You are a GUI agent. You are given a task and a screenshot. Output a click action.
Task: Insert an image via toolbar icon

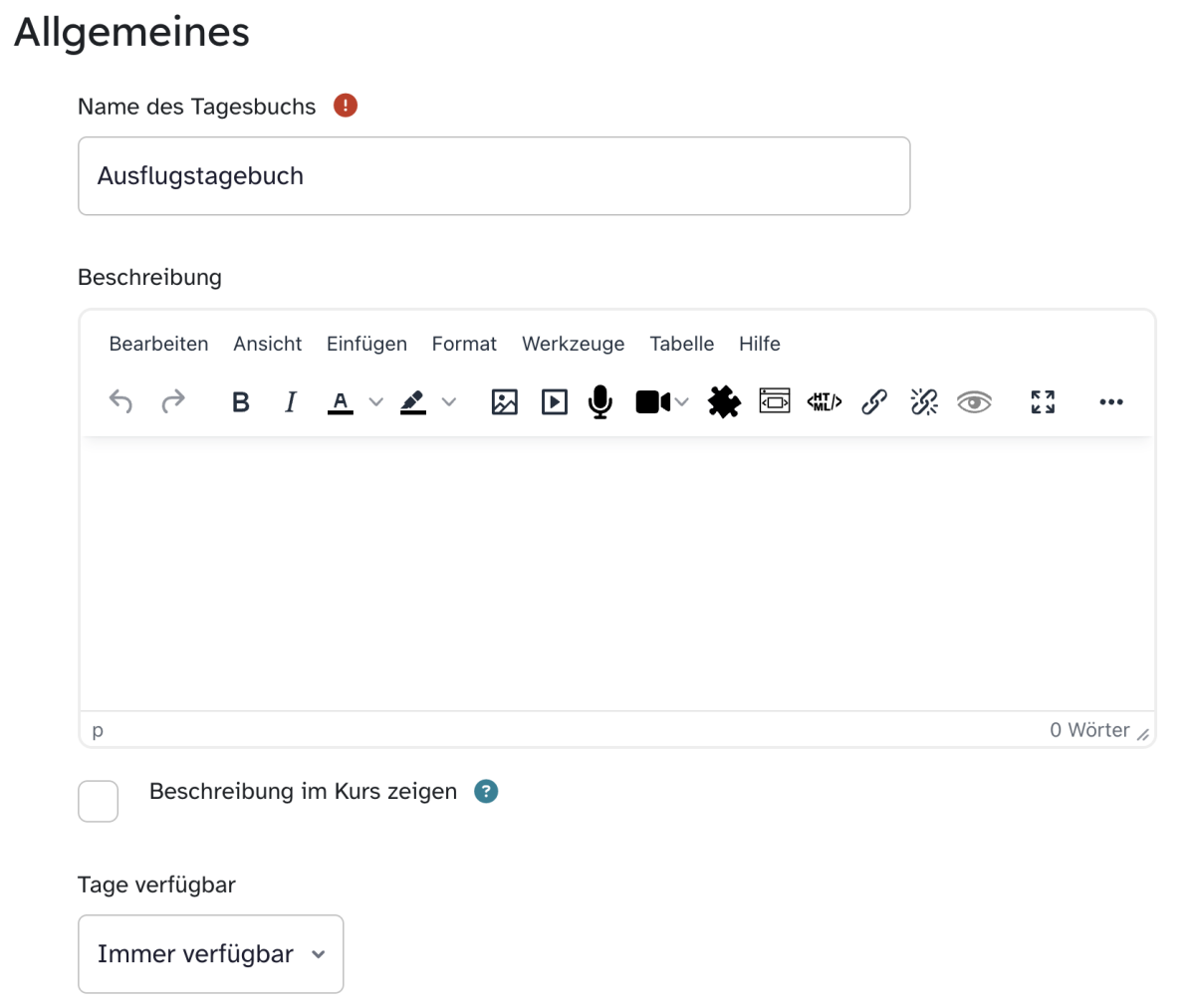505,401
